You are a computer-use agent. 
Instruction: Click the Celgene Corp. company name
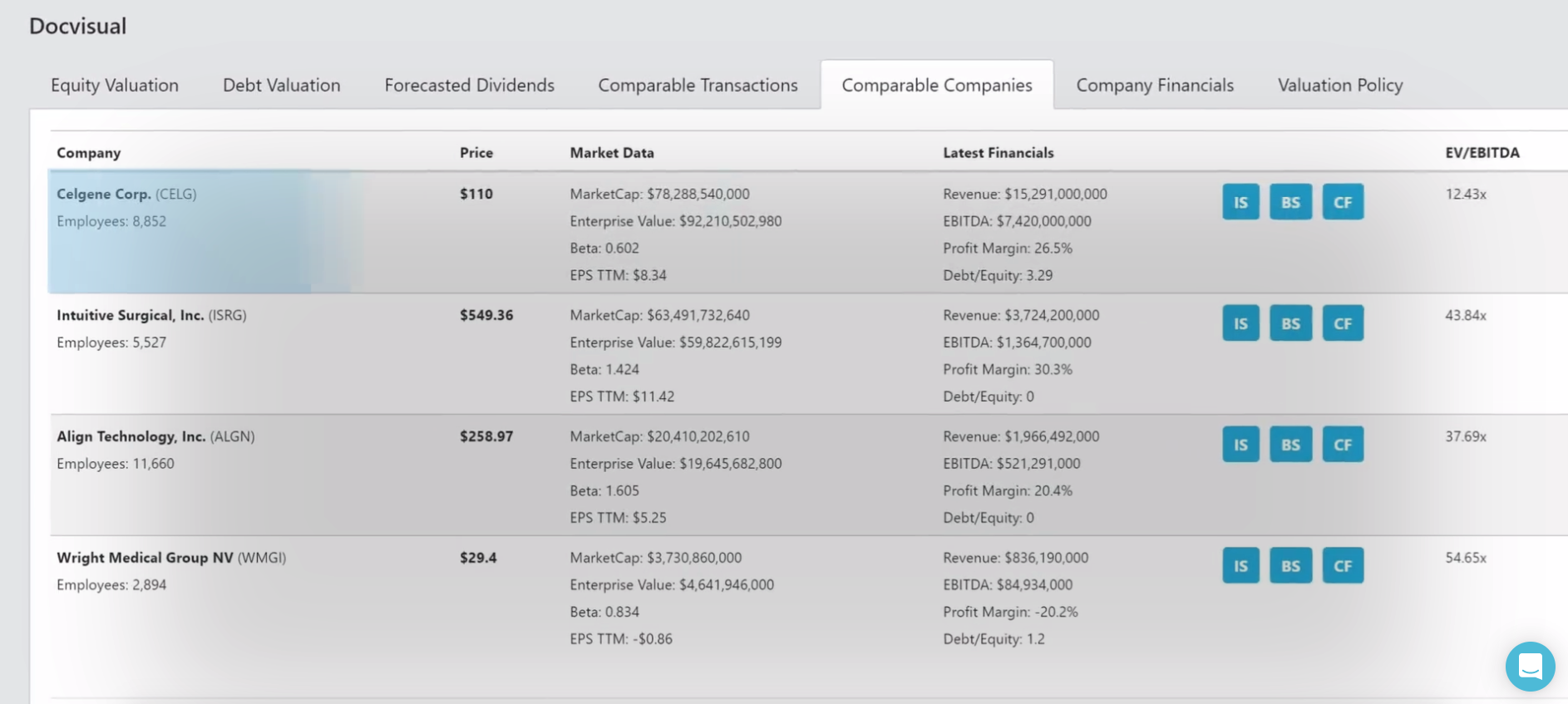tap(104, 194)
